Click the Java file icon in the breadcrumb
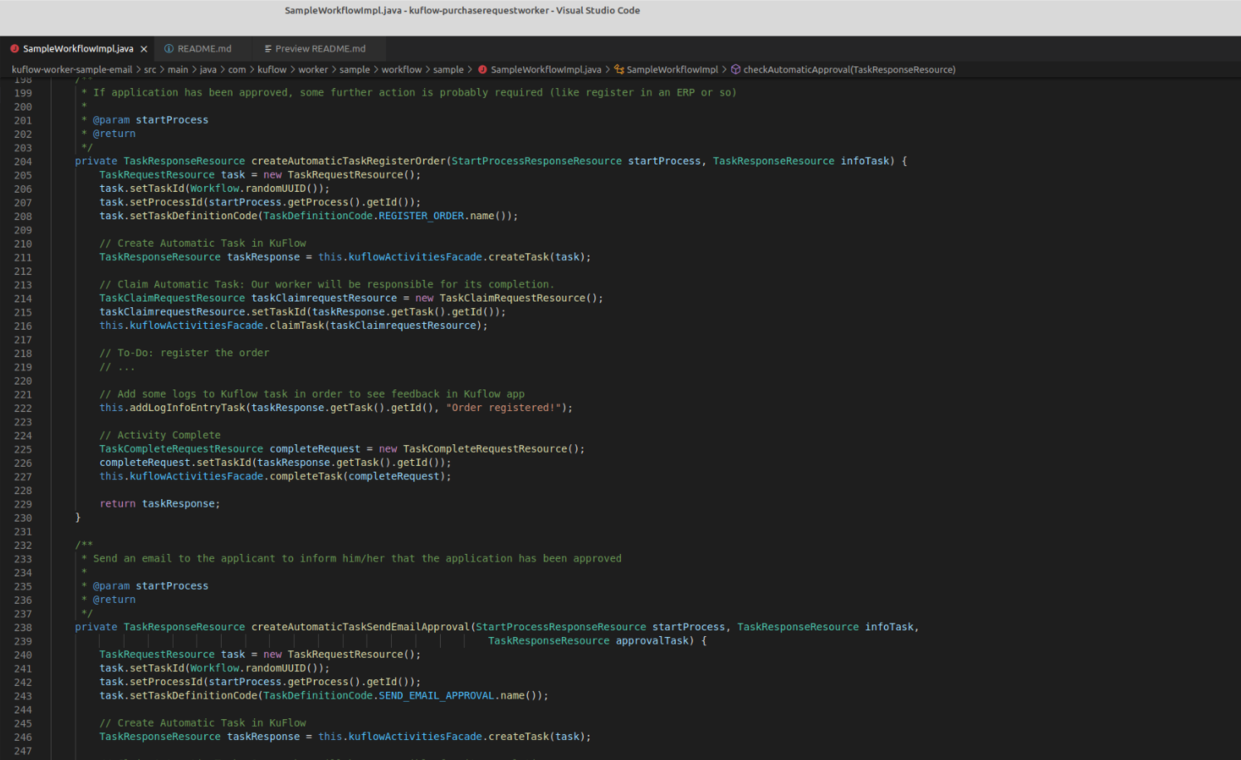This screenshot has width=1241, height=760. (x=483, y=70)
